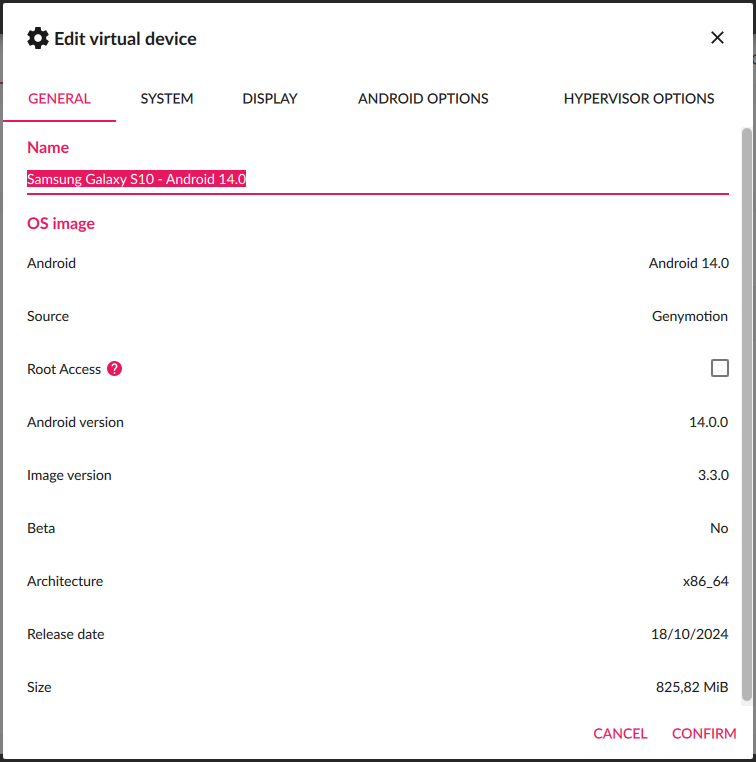Click the gear icon beside Edit virtual device

[x=38, y=38]
